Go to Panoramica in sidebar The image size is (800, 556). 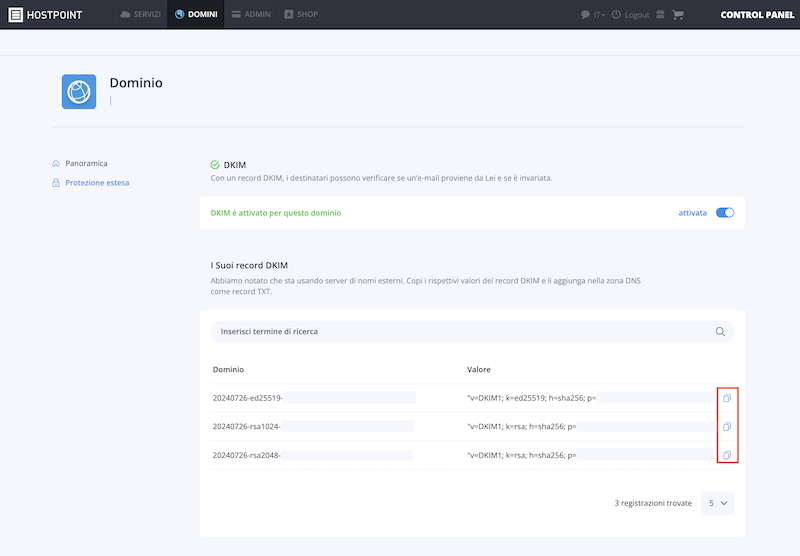click(86, 163)
